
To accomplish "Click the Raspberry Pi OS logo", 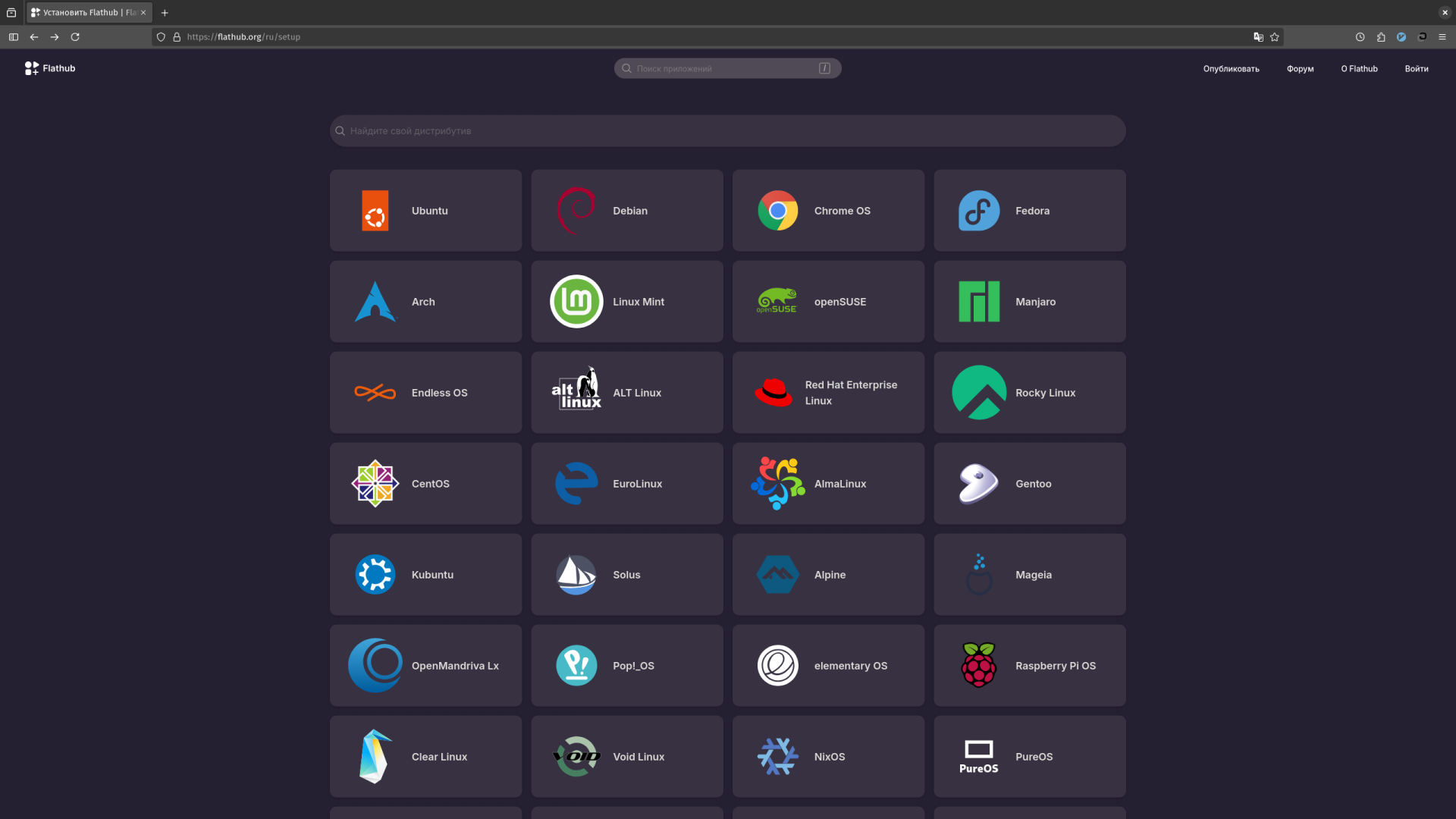I will click(x=979, y=665).
